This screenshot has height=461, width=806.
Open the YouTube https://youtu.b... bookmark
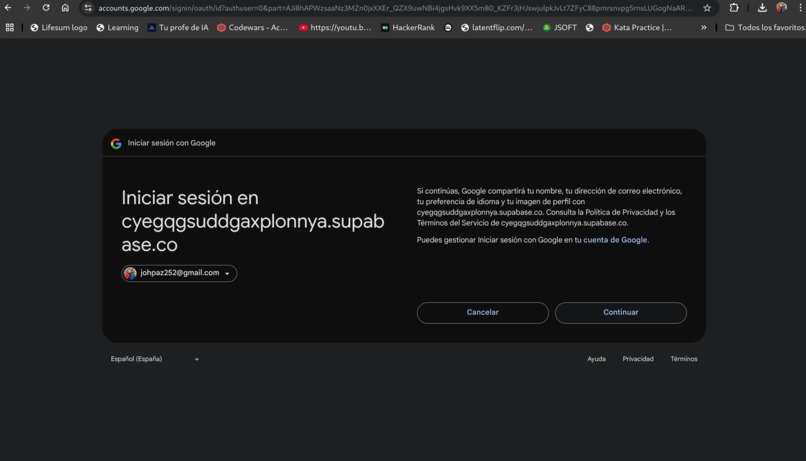click(335, 28)
